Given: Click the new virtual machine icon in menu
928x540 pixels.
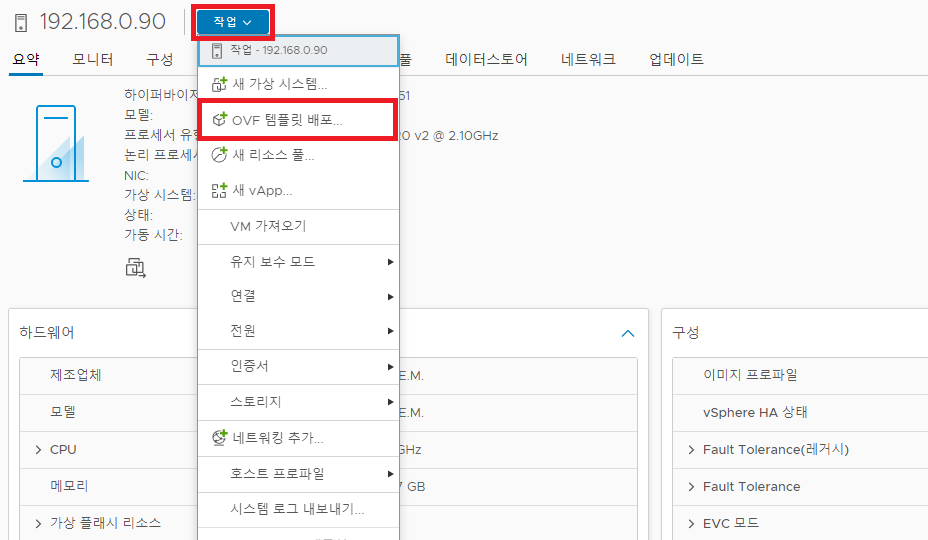Looking at the screenshot, I should click(x=219, y=84).
